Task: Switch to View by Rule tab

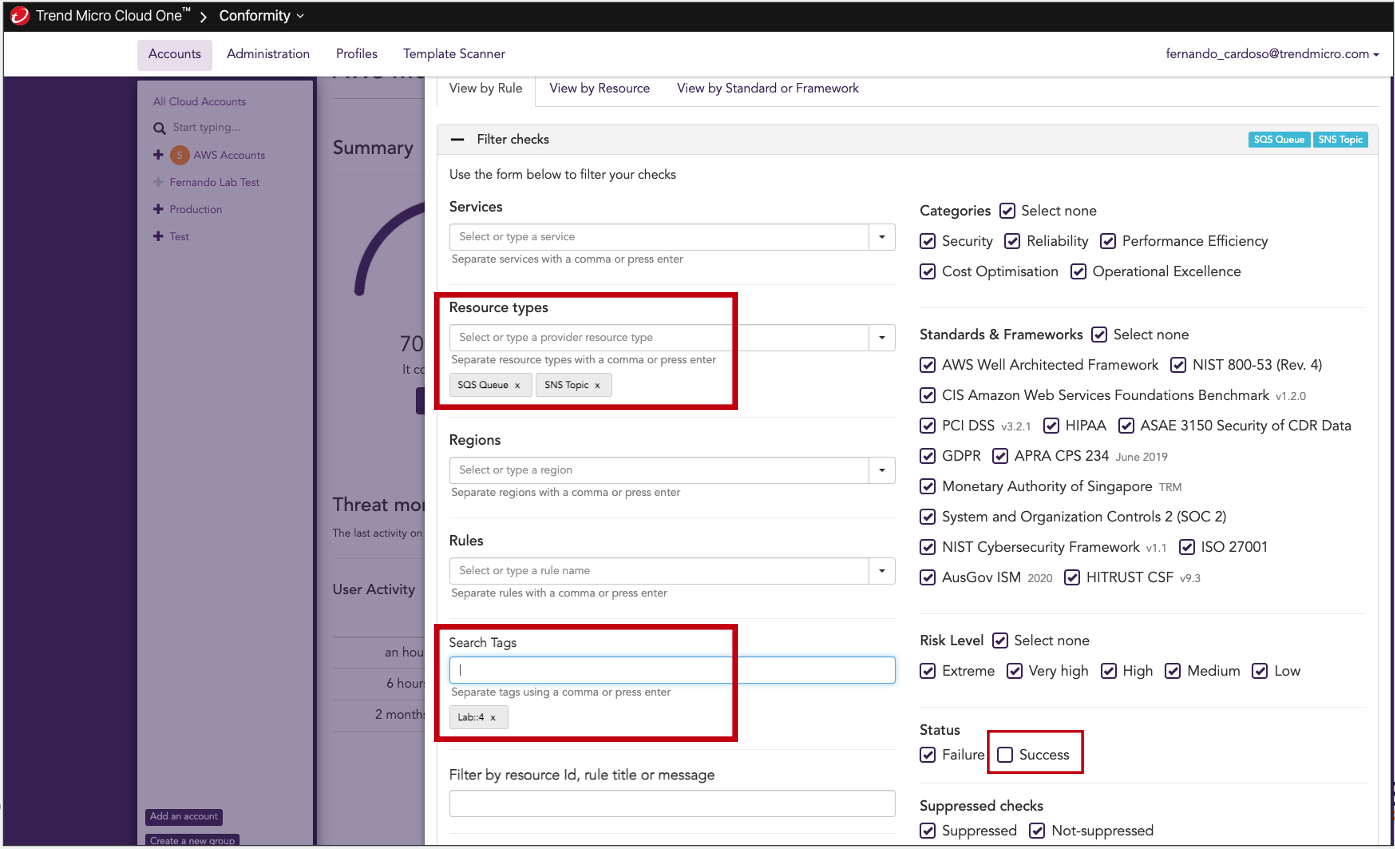Action: (486, 89)
